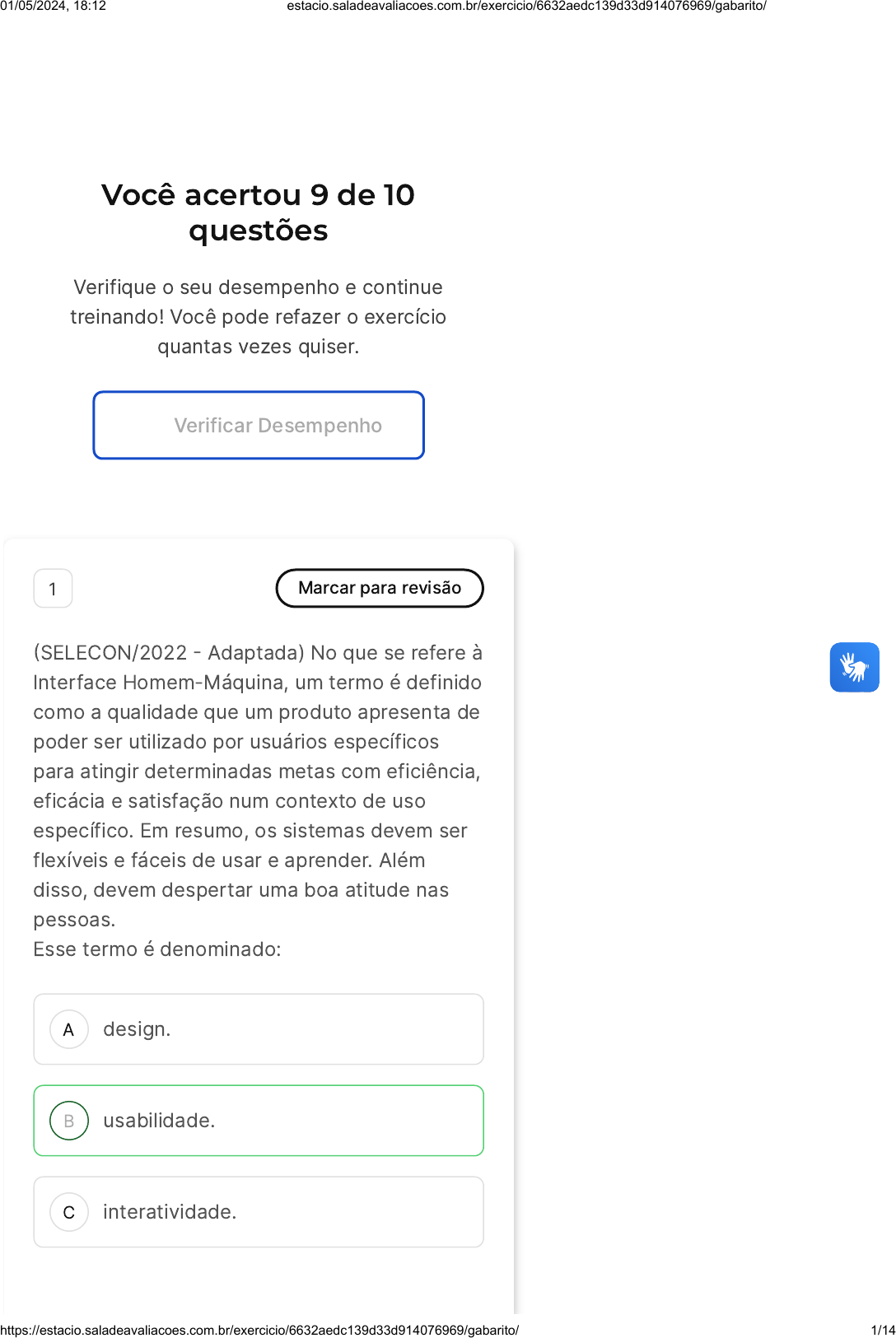Choose the answer text "design."
The height and width of the screenshot is (1338, 896).
point(137,1029)
